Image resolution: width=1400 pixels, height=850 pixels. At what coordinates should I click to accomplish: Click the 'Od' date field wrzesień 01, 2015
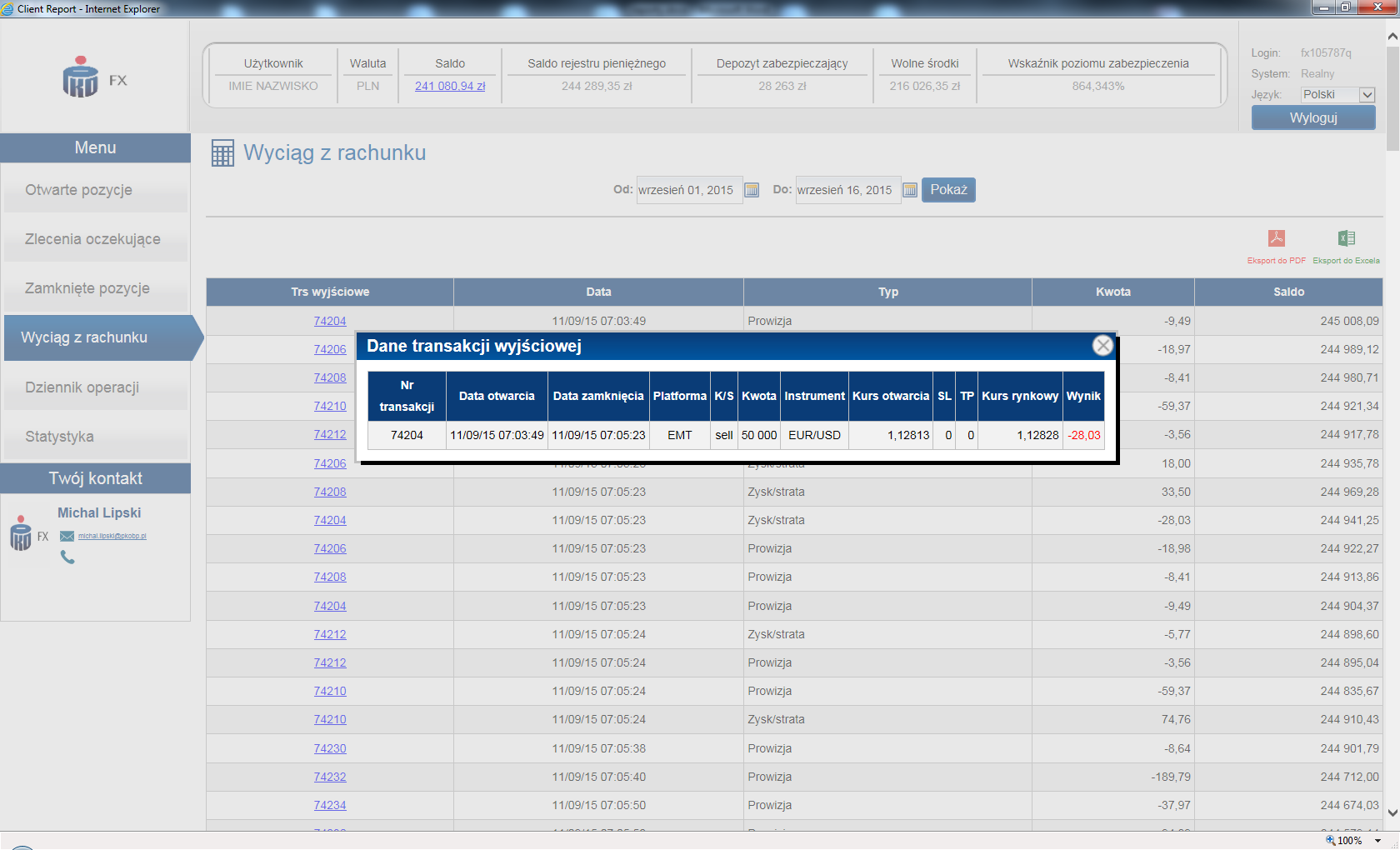click(x=688, y=190)
